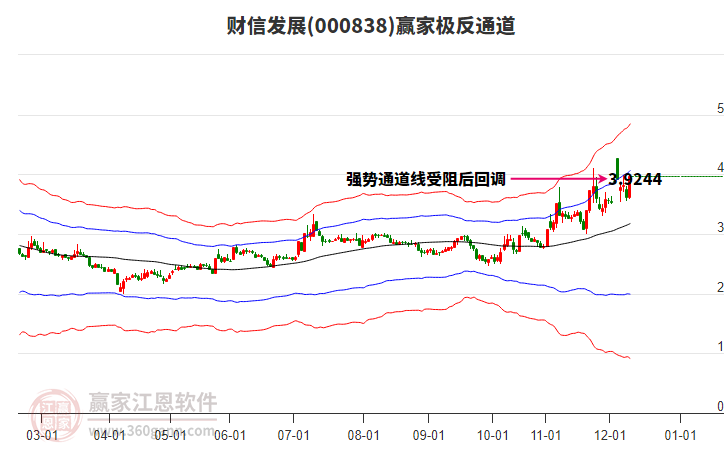
Task: Click the 03-01 date axis label
Action: [42, 435]
